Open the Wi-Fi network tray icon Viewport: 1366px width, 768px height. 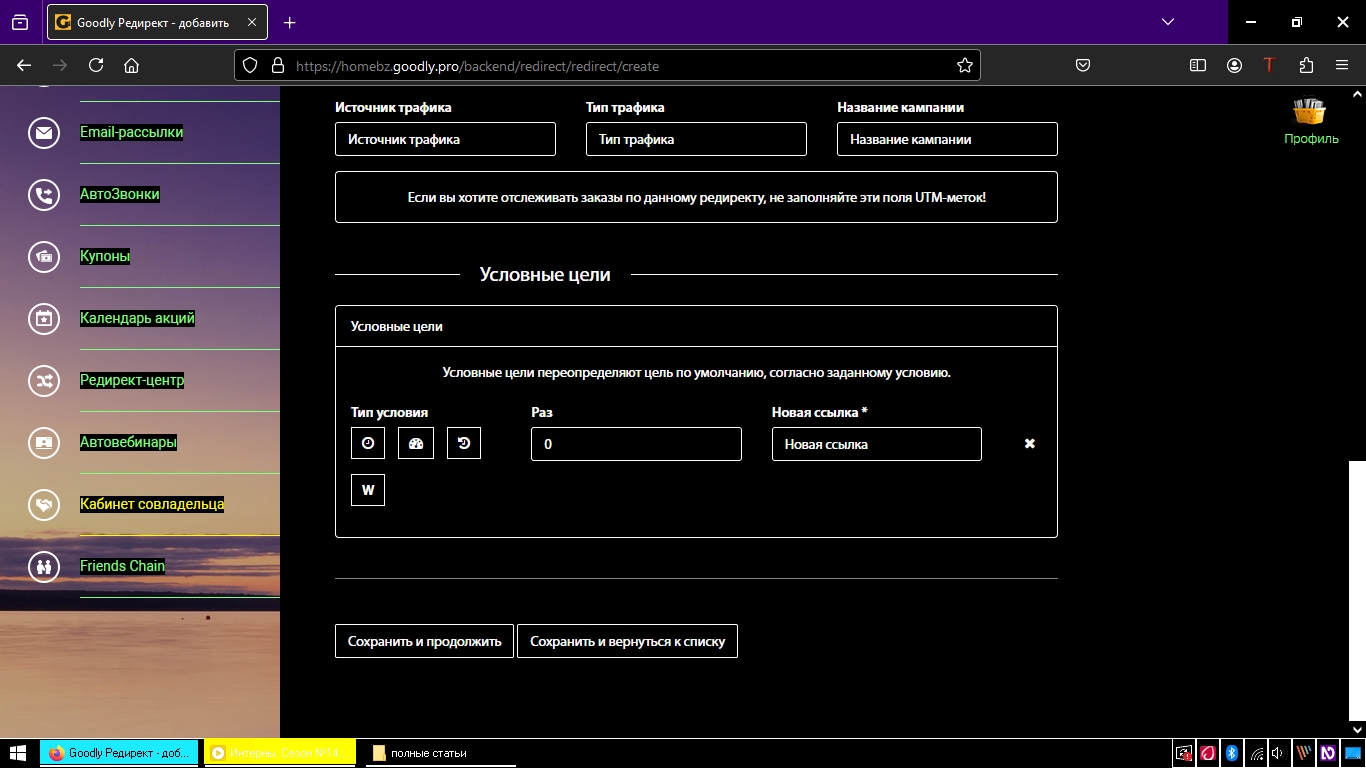(1256, 753)
